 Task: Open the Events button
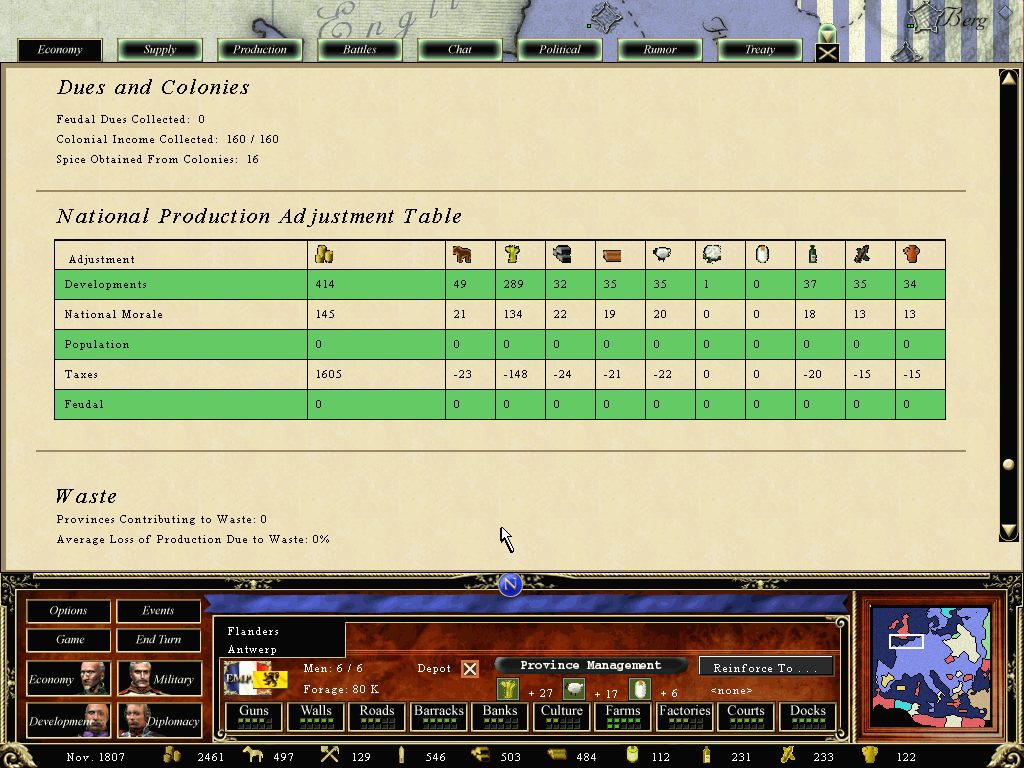coord(158,611)
